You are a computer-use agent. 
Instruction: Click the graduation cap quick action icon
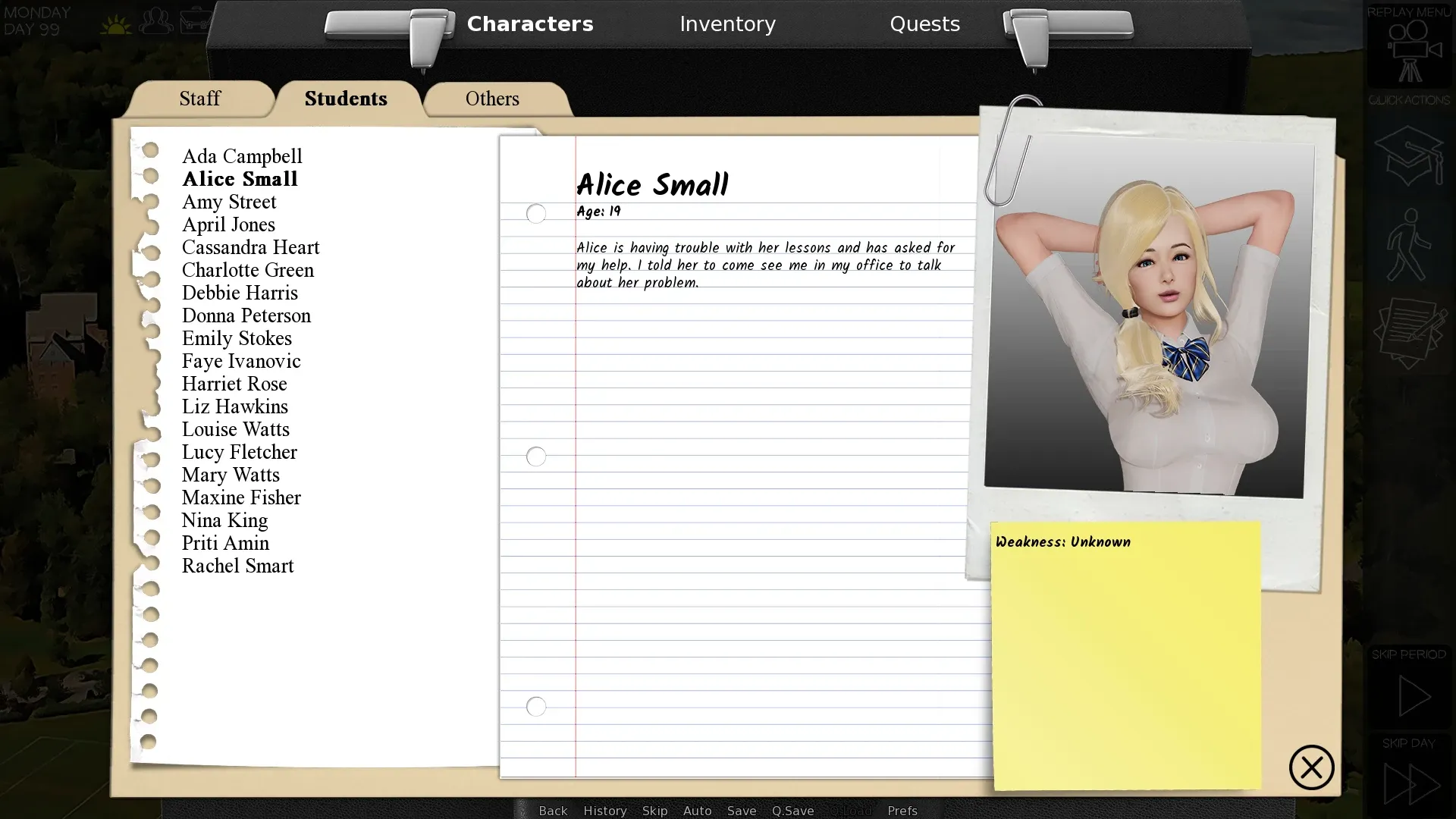(1410, 156)
